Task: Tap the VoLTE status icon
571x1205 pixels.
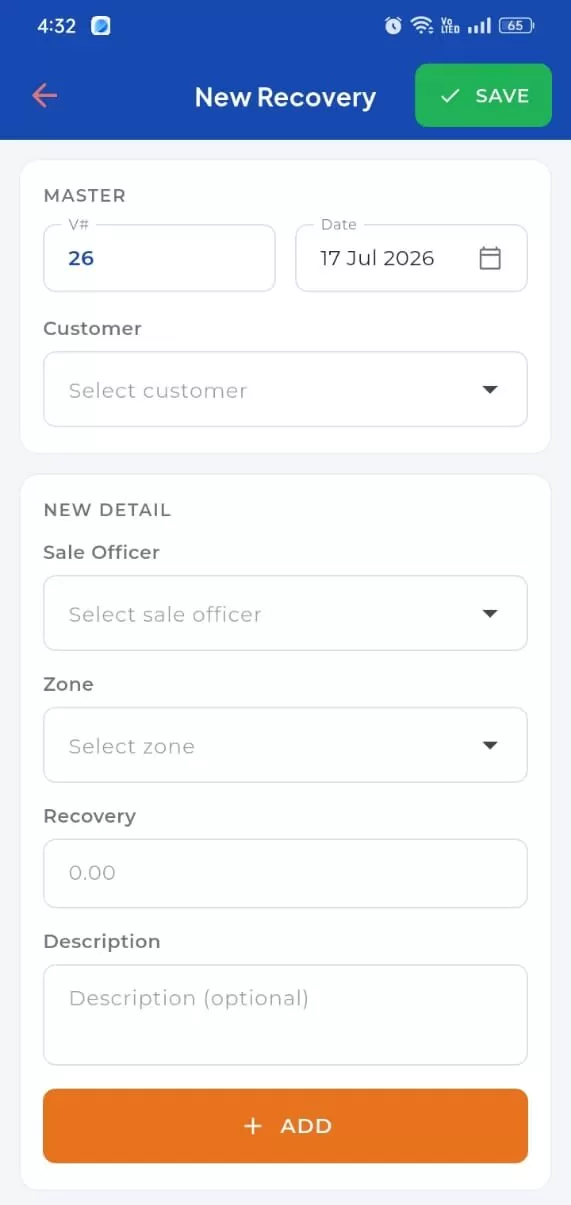Action: click(x=450, y=26)
